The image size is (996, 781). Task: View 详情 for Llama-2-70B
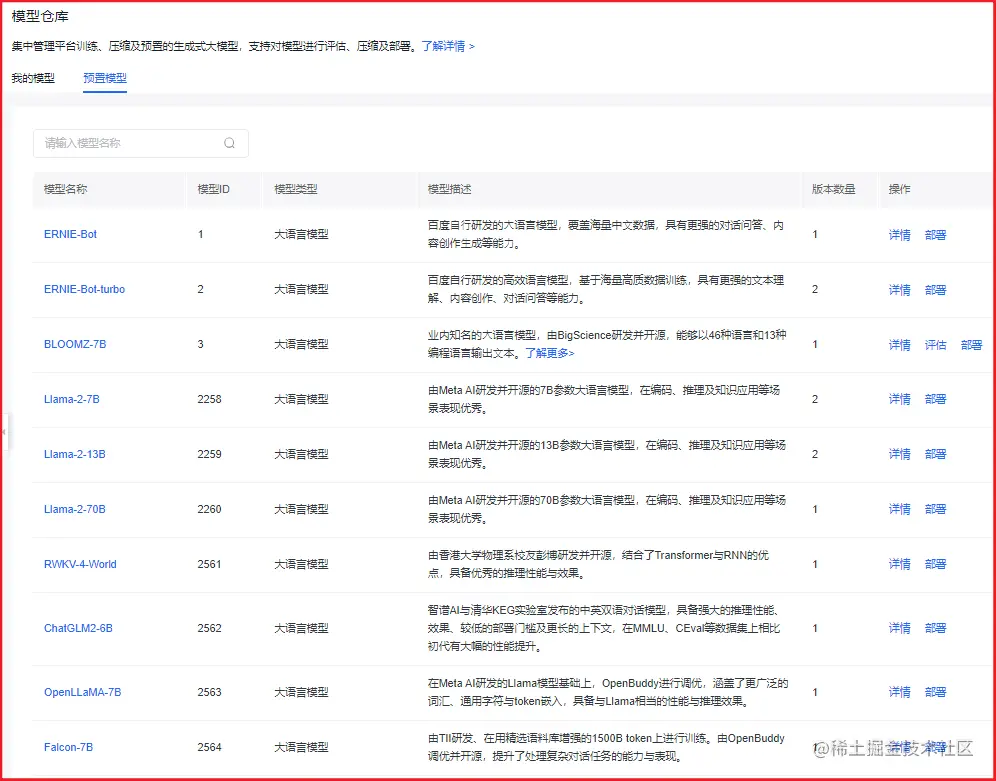pos(899,509)
